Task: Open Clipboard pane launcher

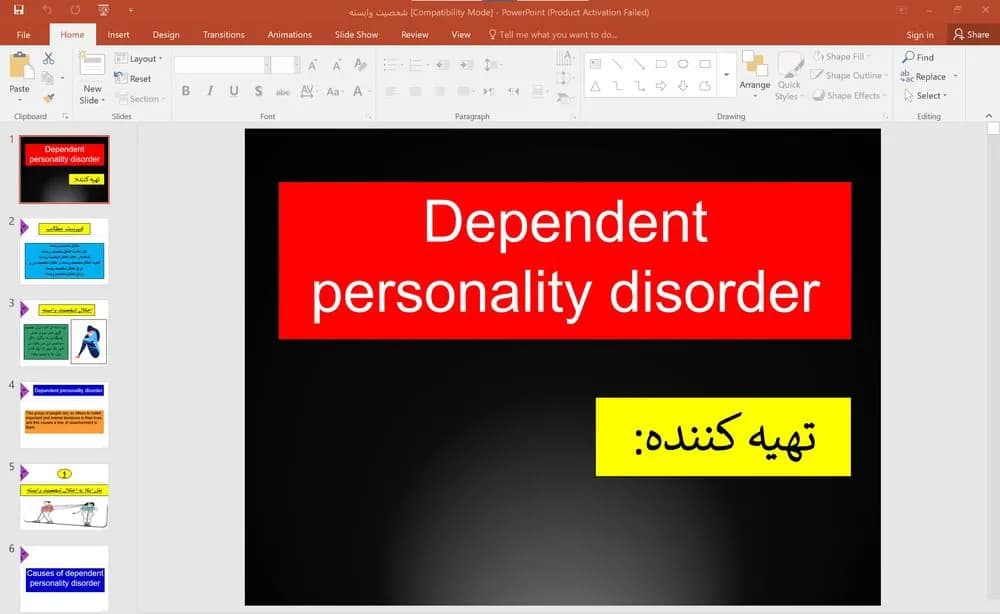Action: coord(65,116)
